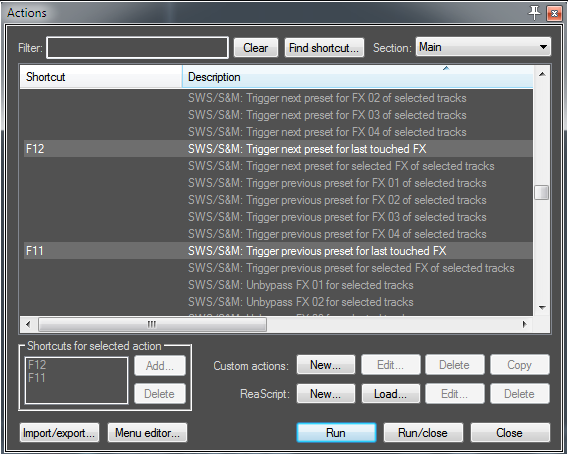
Task: Close the Actions window via the red X
Action: pos(554,13)
